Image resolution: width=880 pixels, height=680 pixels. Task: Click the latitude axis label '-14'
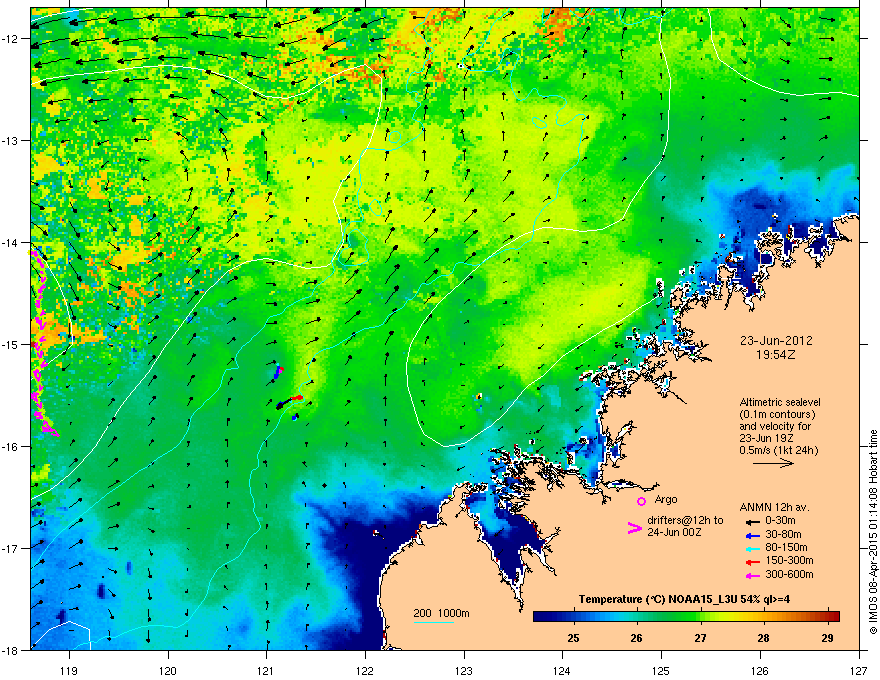(11, 242)
